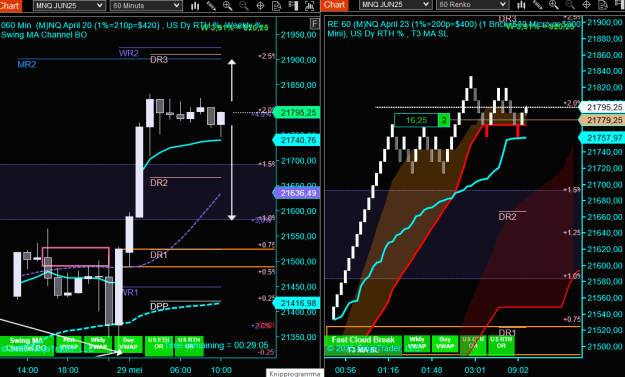Toggle Wkly VWAP button on left chart
The image size is (625, 377).
tap(98, 344)
